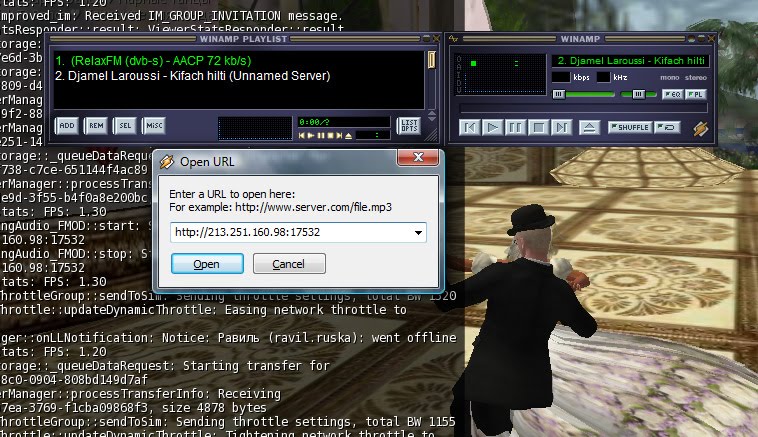The height and width of the screenshot is (437, 758).
Task: Pause playback in Winamp main window
Action: point(515,128)
